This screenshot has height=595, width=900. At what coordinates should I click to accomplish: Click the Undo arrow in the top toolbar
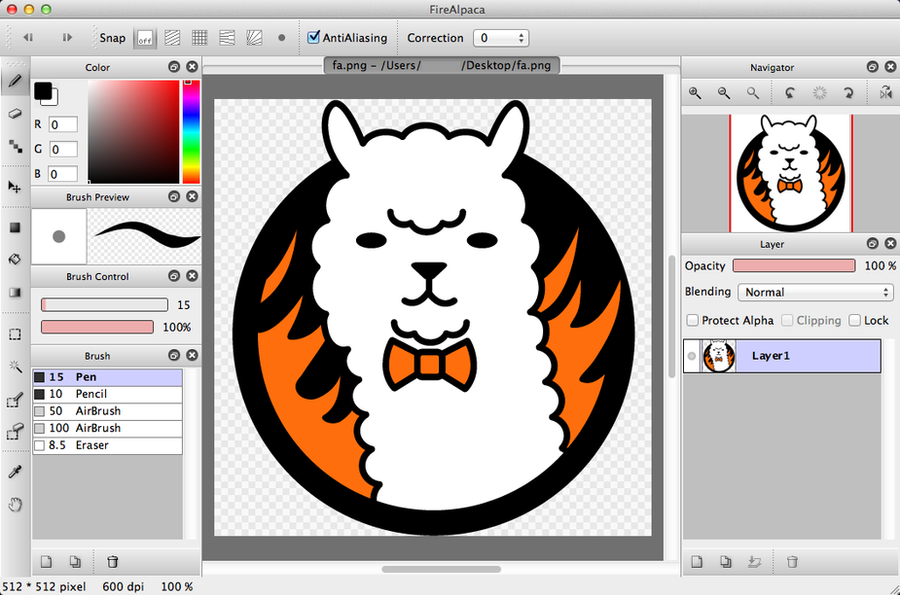pos(28,38)
